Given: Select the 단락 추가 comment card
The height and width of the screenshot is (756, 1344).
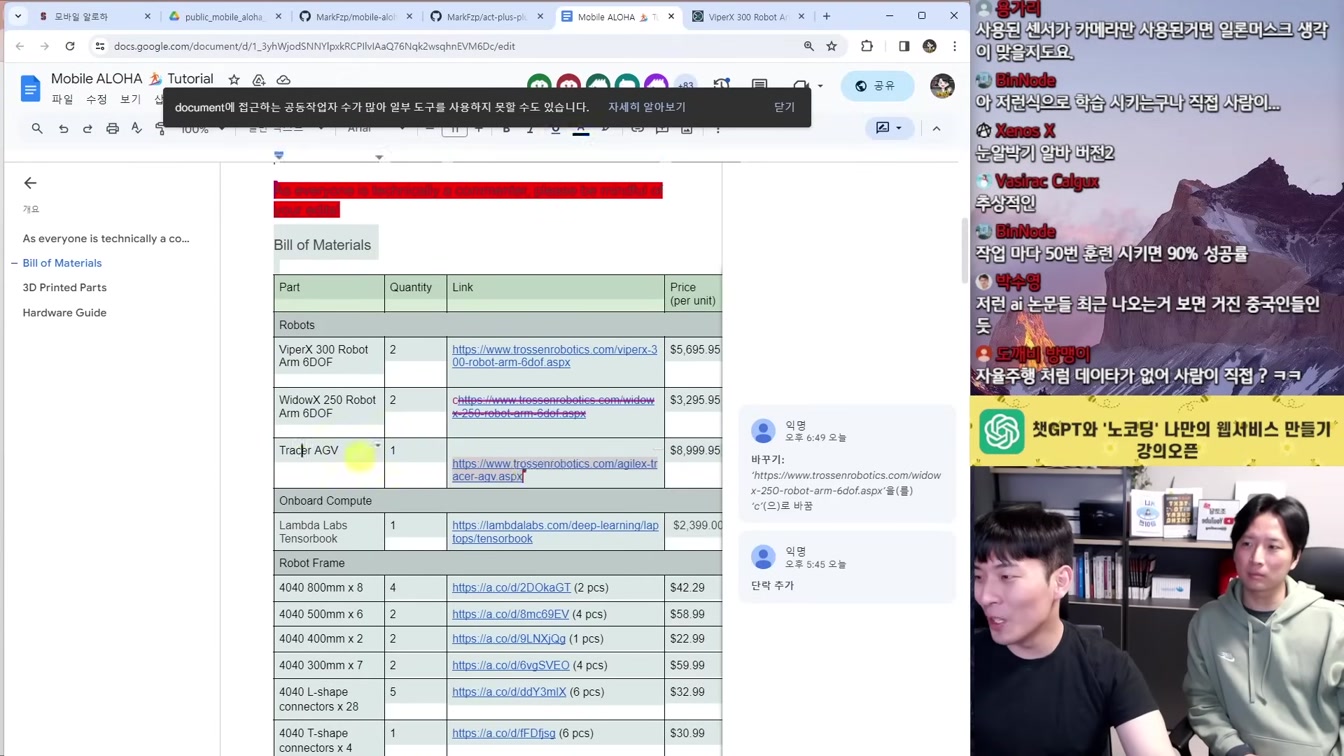Looking at the screenshot, I should click(847, 569).
